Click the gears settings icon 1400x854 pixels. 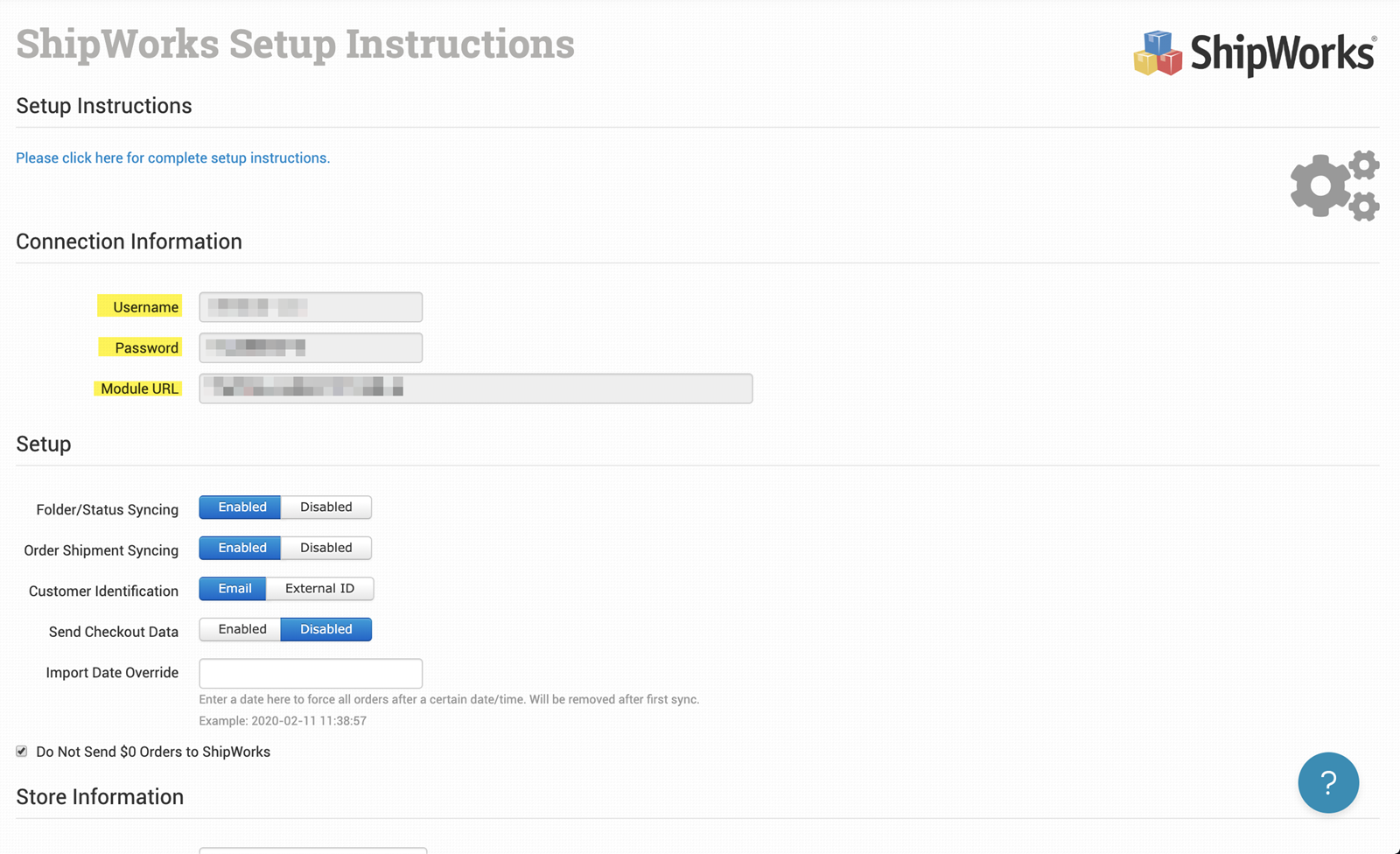pos(1335,185)
